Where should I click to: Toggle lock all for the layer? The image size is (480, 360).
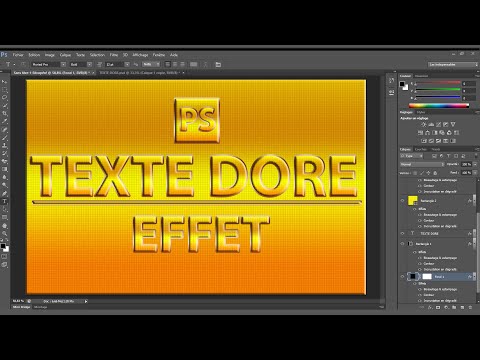pyautogui.click(x=435, y=173)
